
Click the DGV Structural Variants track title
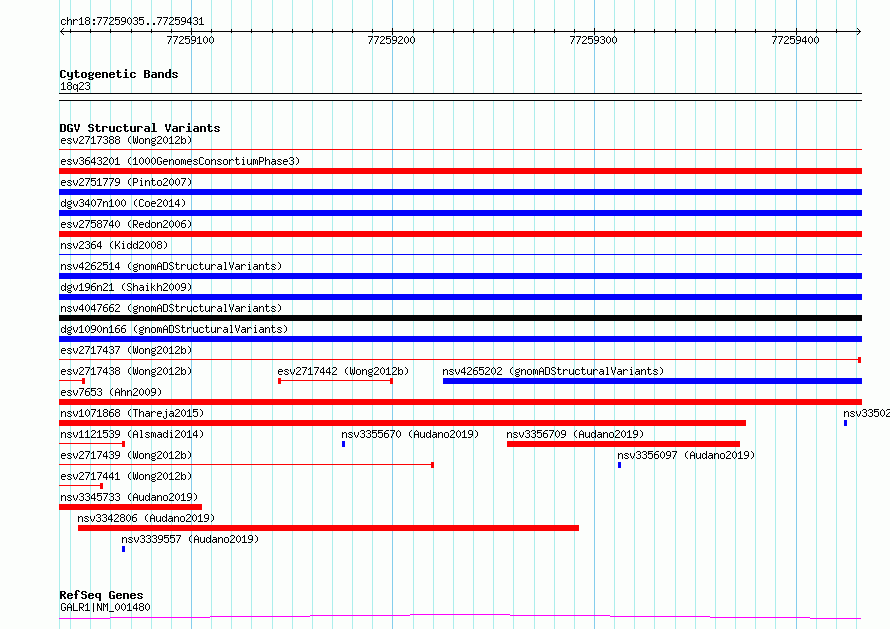[x=140, y=128]
